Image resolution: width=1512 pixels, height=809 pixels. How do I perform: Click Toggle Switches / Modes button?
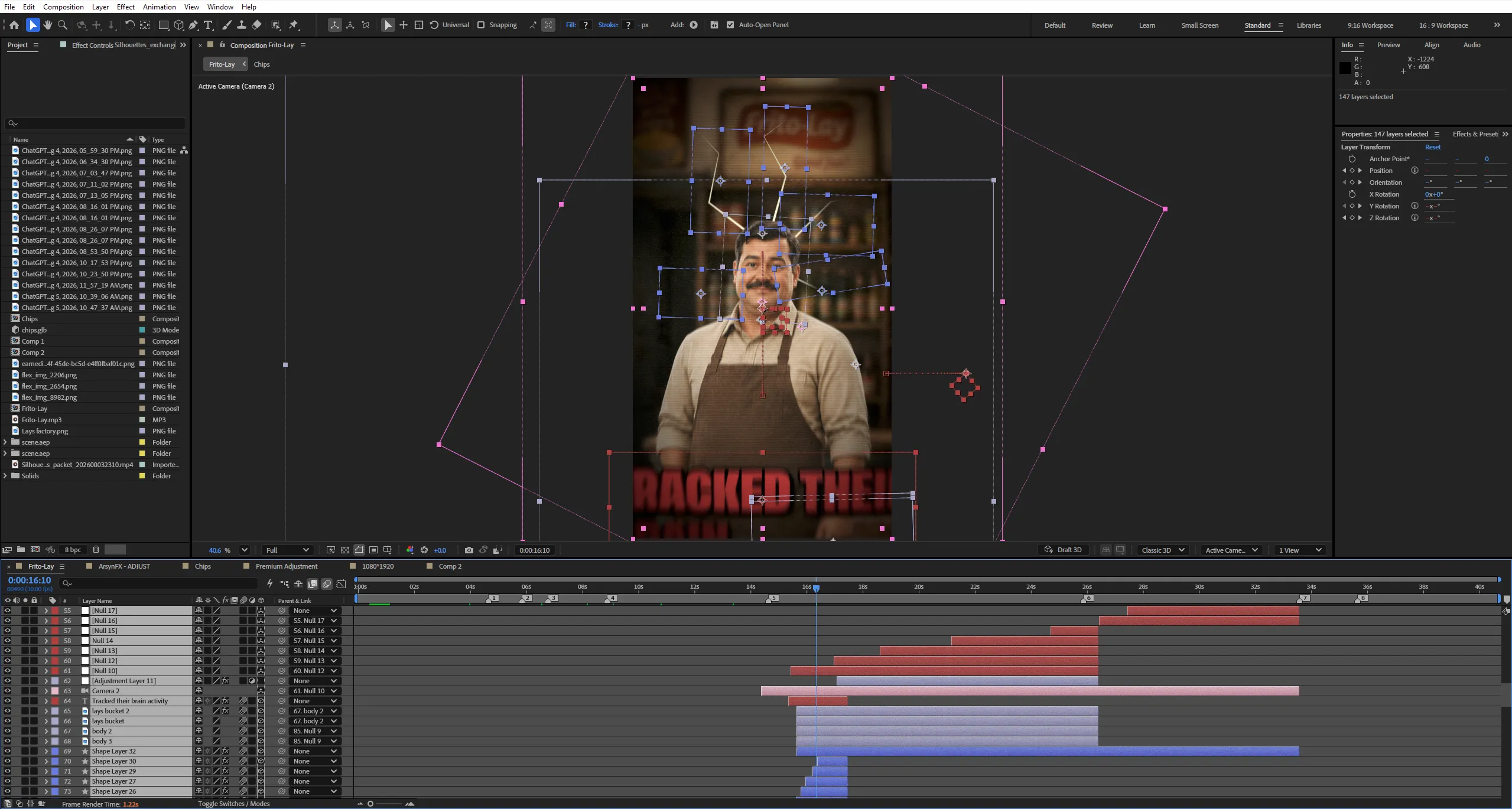point(233,804)
